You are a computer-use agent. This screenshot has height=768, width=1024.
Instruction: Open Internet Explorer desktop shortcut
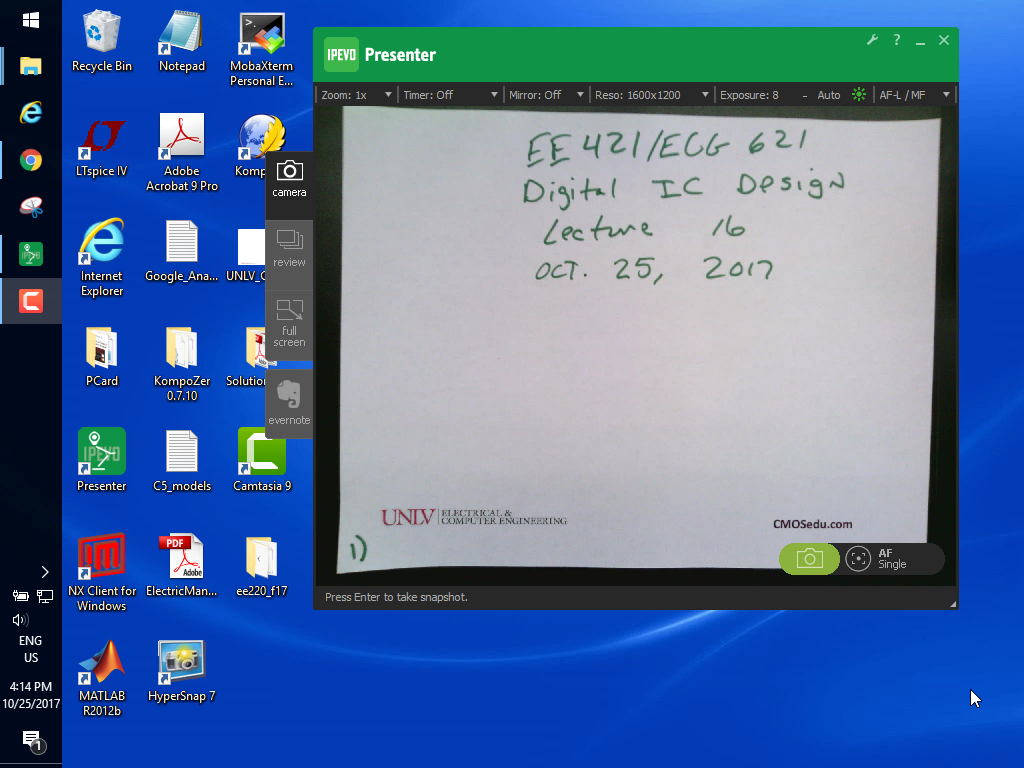(102, 258)
